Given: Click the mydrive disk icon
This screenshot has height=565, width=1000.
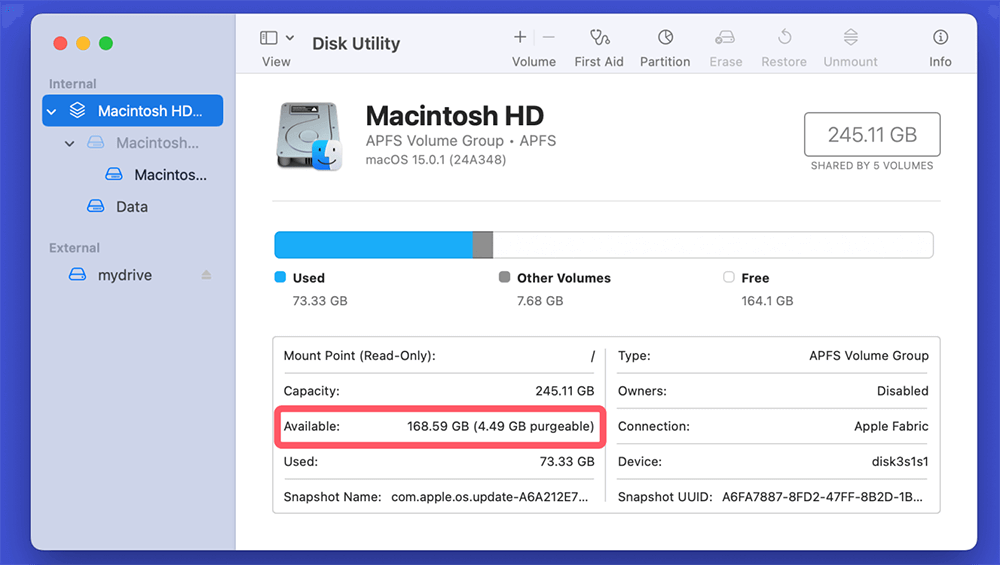Looking at the screenshot, I should pyautogui.click(x=77, y=274).
